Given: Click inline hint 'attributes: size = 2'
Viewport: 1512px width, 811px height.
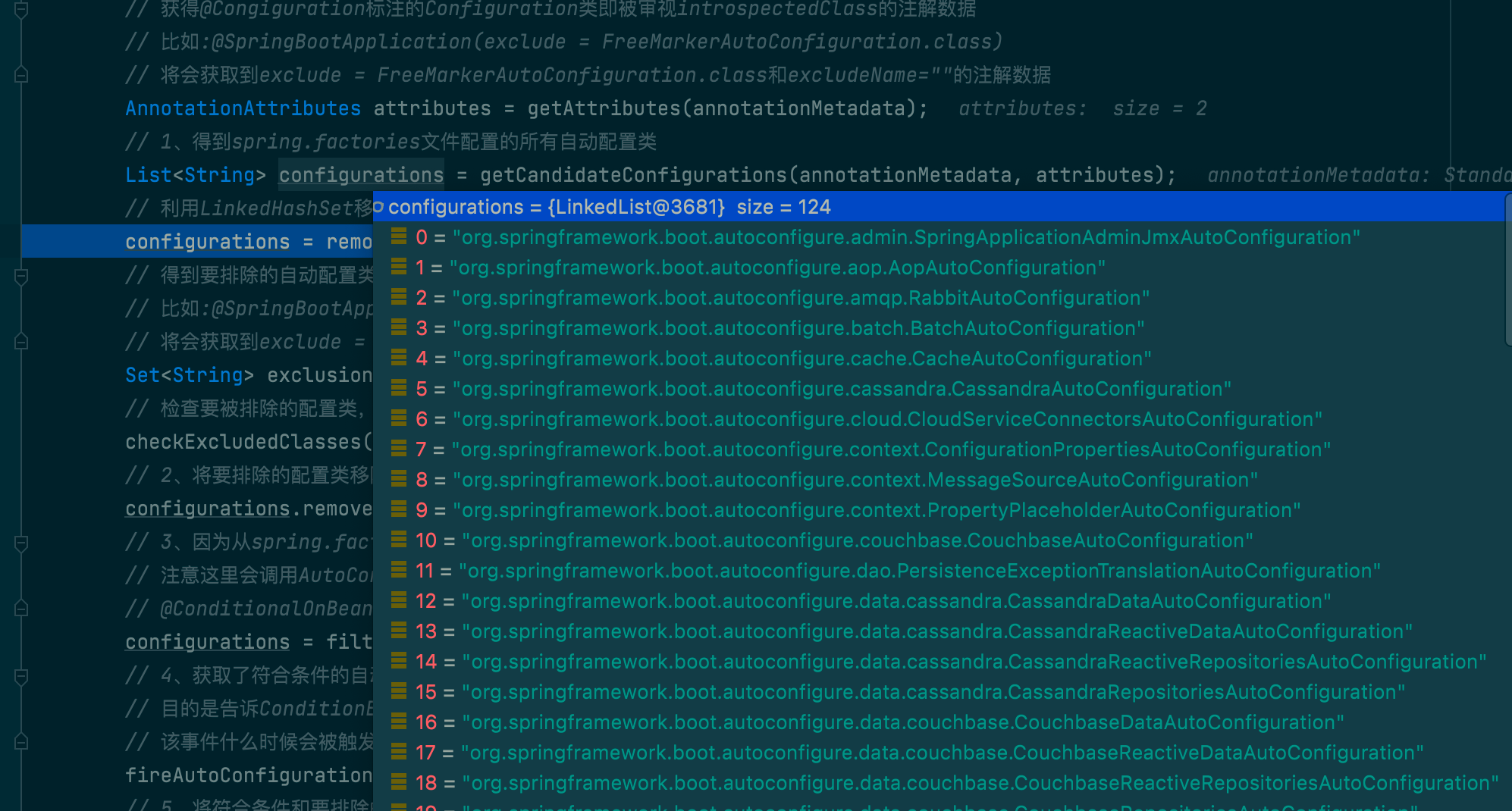Looking at the screenshot, I should (x=1083, y=108).
